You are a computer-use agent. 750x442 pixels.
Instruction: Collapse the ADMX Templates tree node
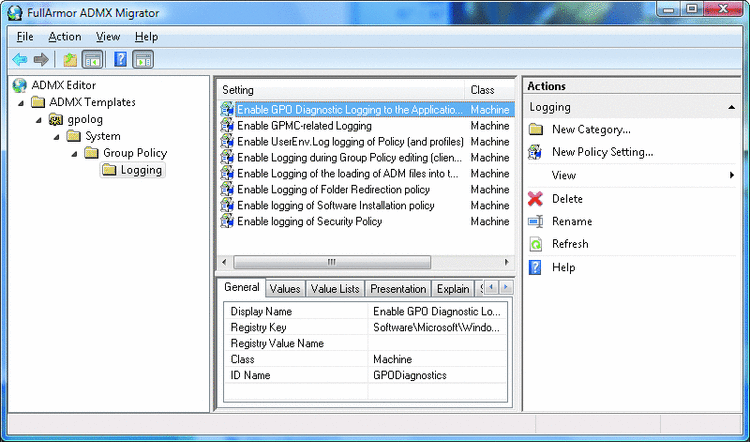[22, 103]
